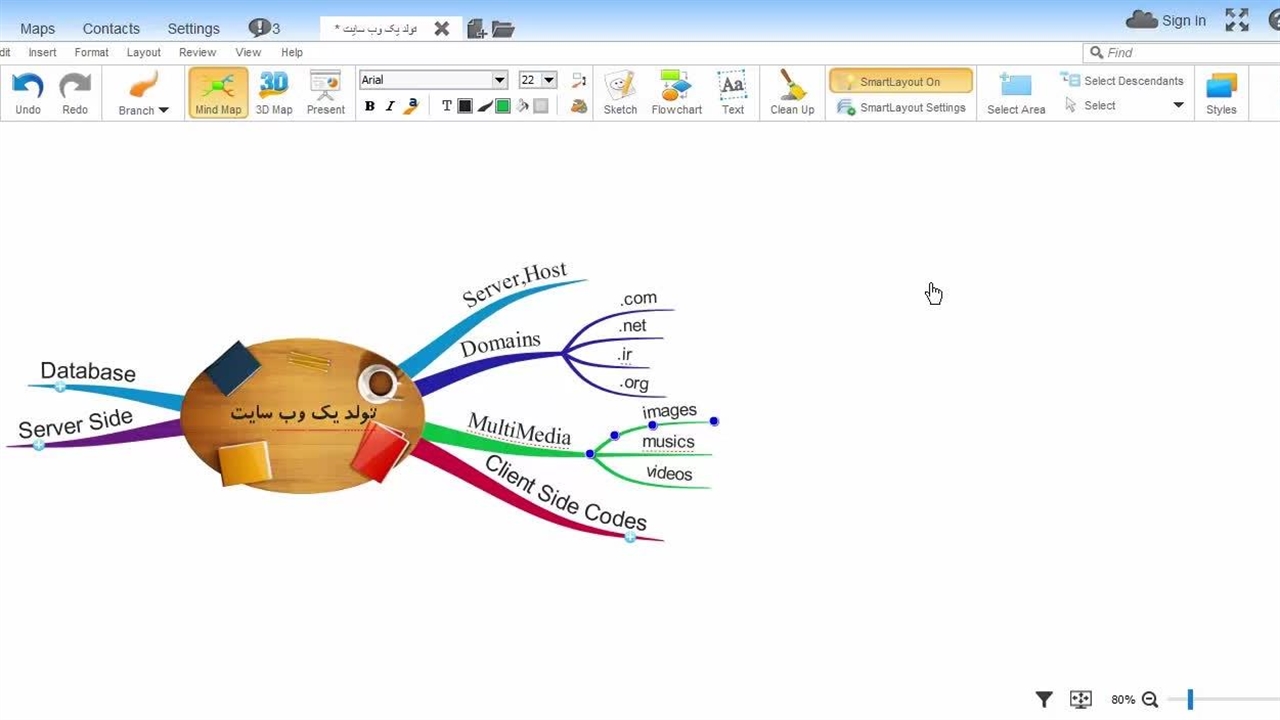Viewport: 1280px width, 720px height.
Task: Focus the Find search field
Action: point(1183,52)
